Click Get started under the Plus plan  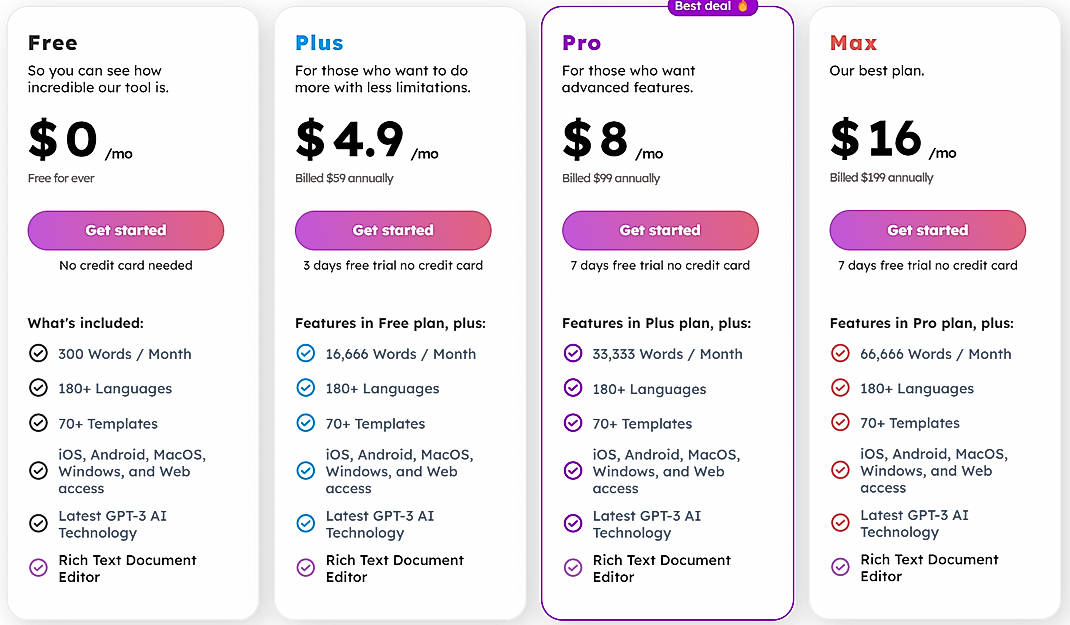392,230
